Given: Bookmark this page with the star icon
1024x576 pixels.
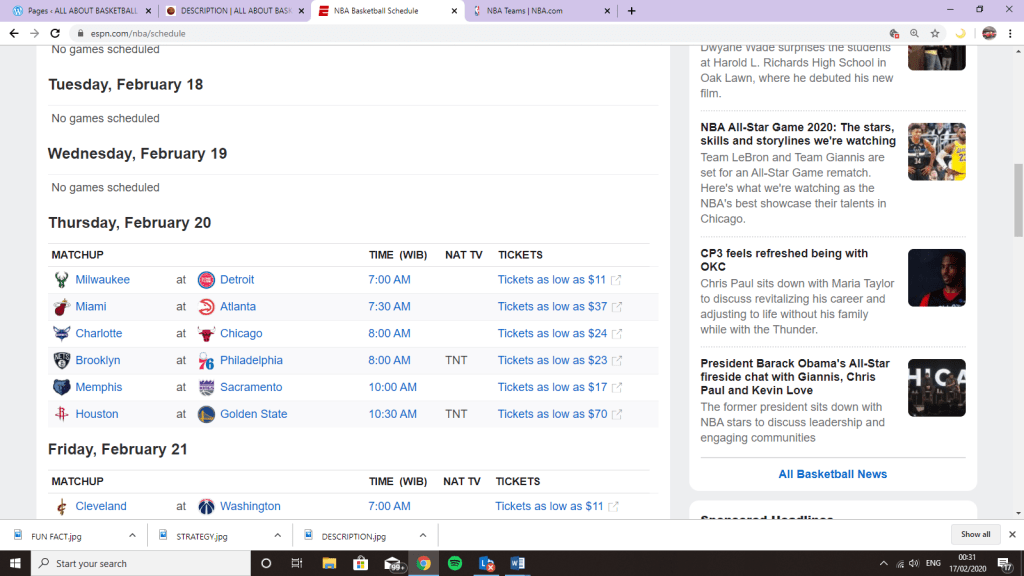Looking at the screenshot, I should [x=935, y=33].
